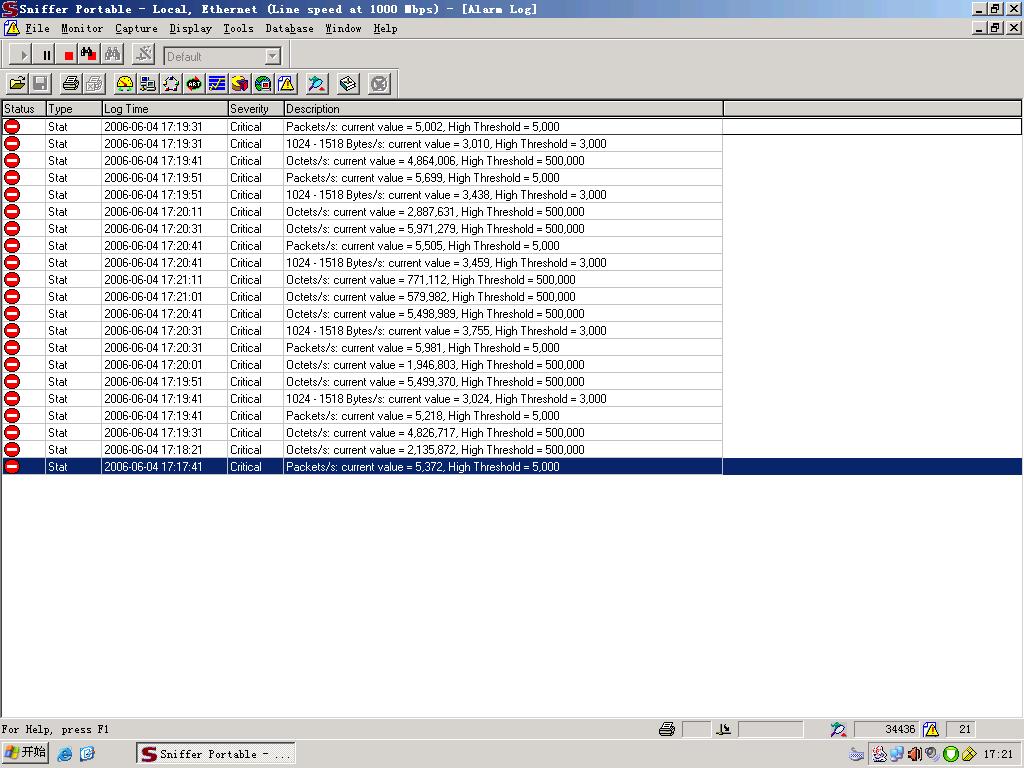Click the capture panel magnifier toolbar icon

[317, 84]
